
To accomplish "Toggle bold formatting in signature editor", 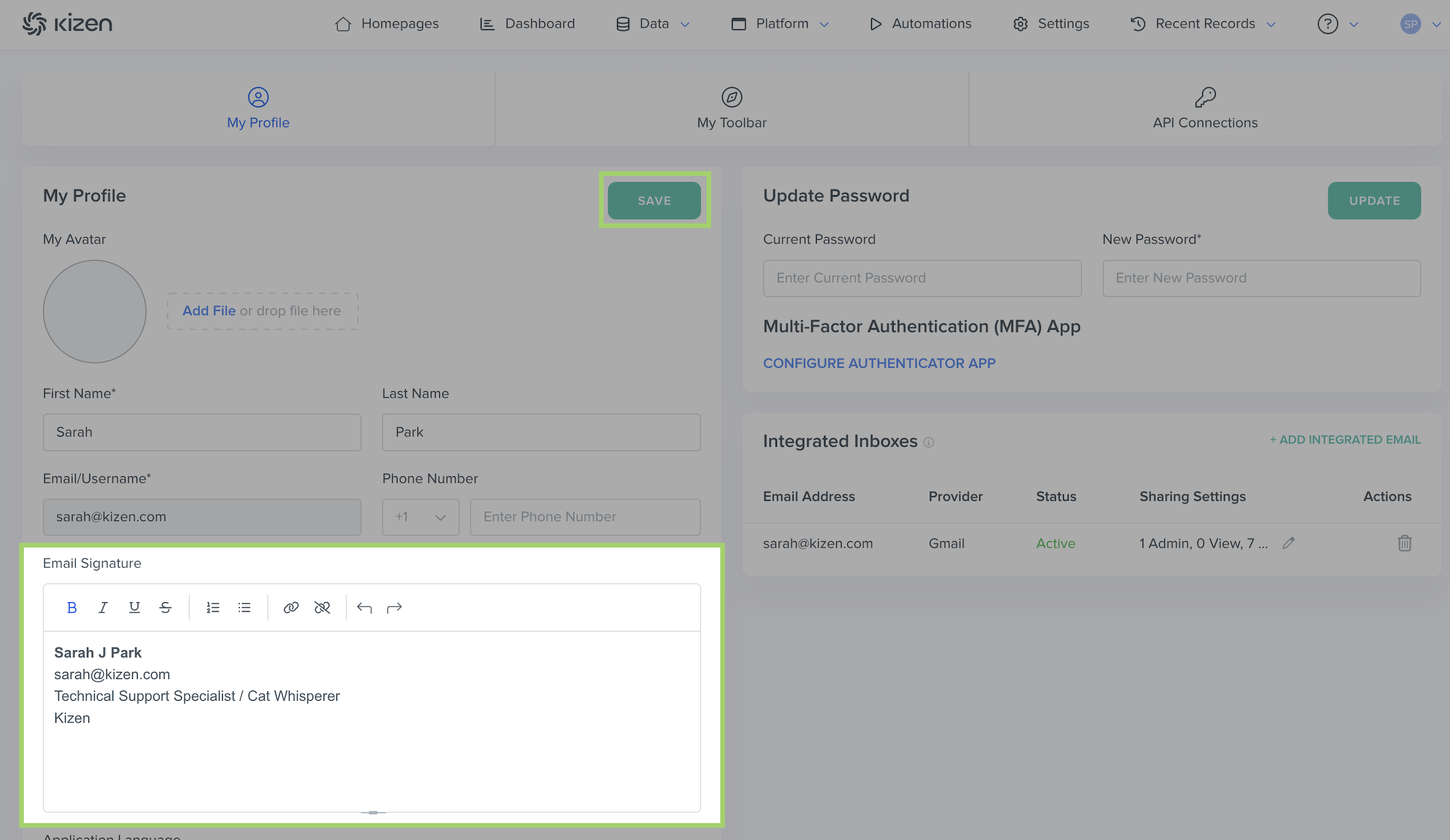I will coord(72,608).
